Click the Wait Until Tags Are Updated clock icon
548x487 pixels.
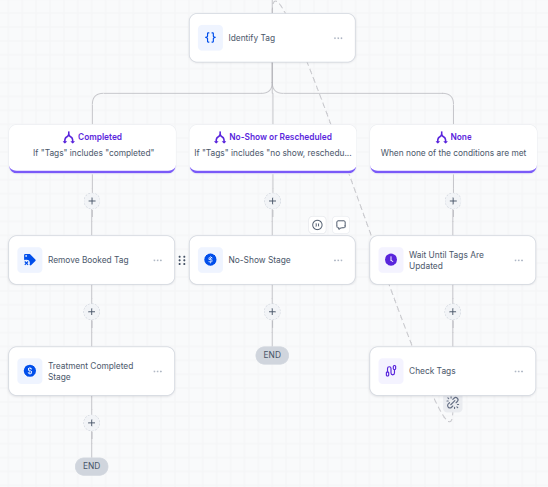tap(391, 260)
